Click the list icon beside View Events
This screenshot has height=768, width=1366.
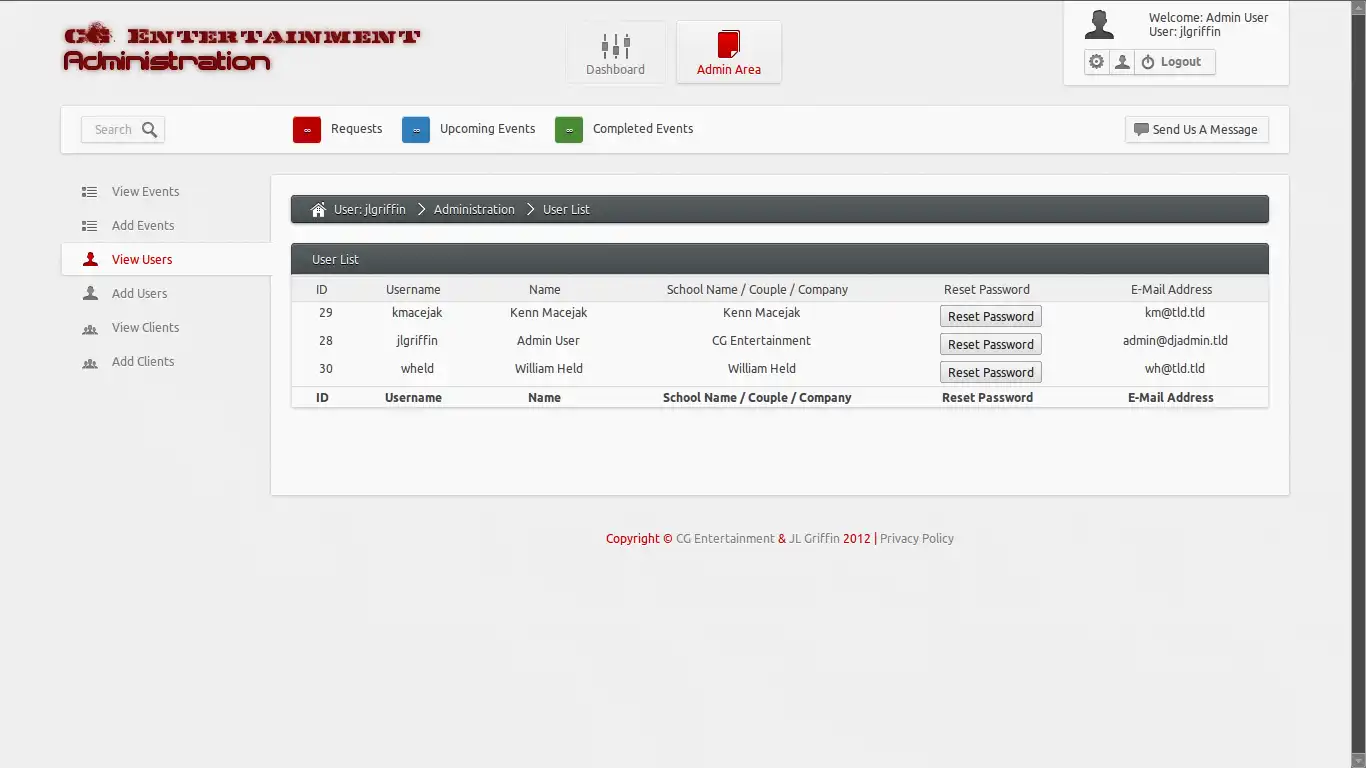(x=90, y=192)
